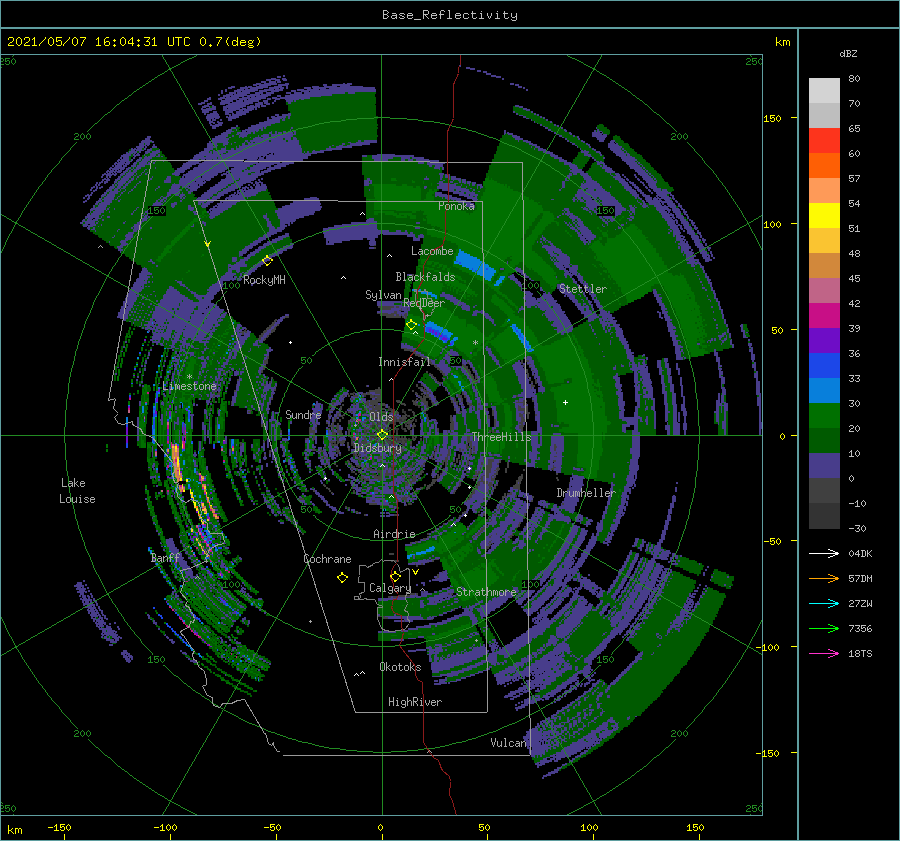Select the yellow 54-51 dBZ legend swatch
The height and width of the screenshot is (841, 900).
click(x=824, y=216)
